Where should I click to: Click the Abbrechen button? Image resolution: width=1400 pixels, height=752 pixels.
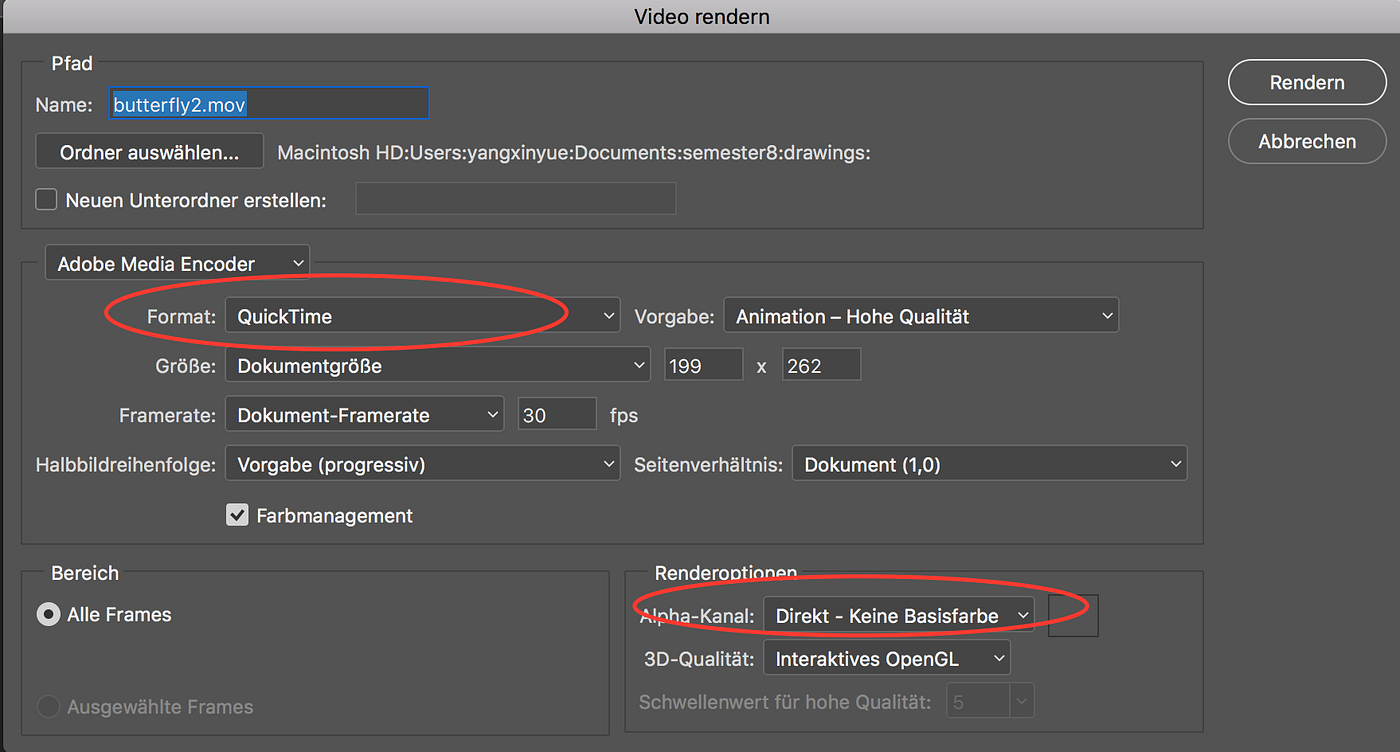click(1306, 141)
